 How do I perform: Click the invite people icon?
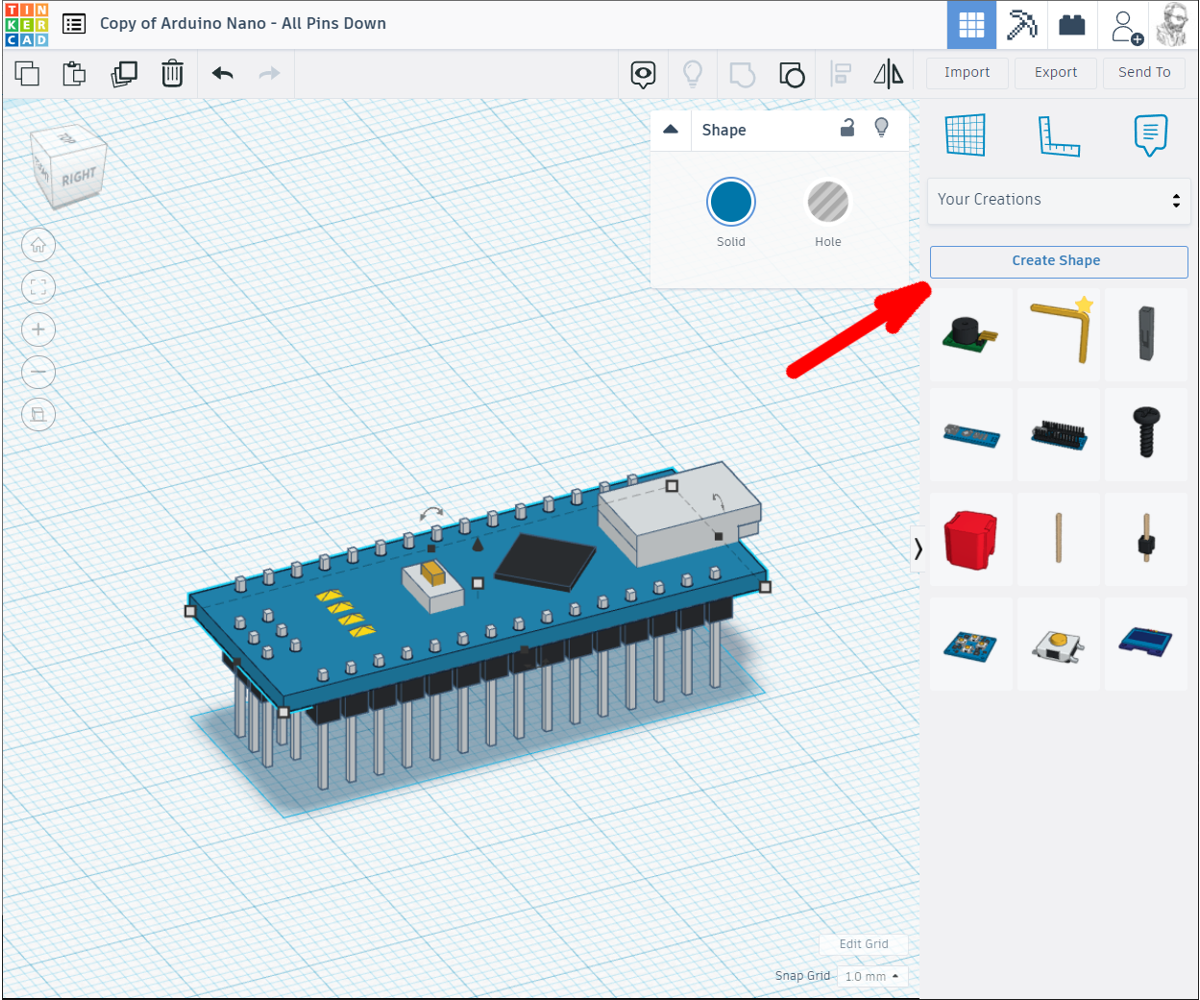coord(1126,25)
